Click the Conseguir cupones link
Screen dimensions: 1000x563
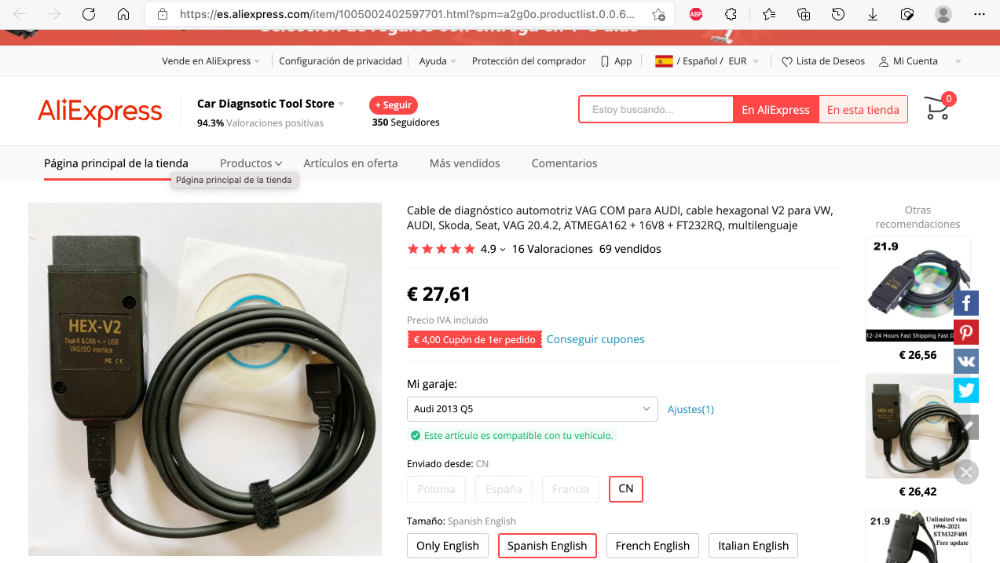pos(595,339)
